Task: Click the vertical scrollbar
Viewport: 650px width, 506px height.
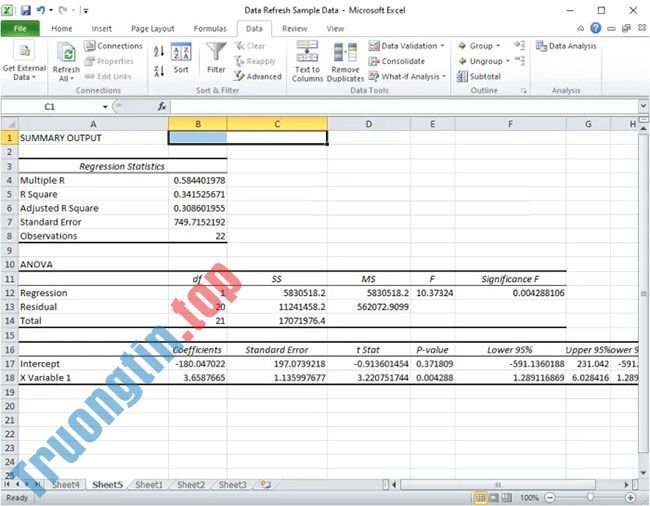Action: click(x=643, y=293)
